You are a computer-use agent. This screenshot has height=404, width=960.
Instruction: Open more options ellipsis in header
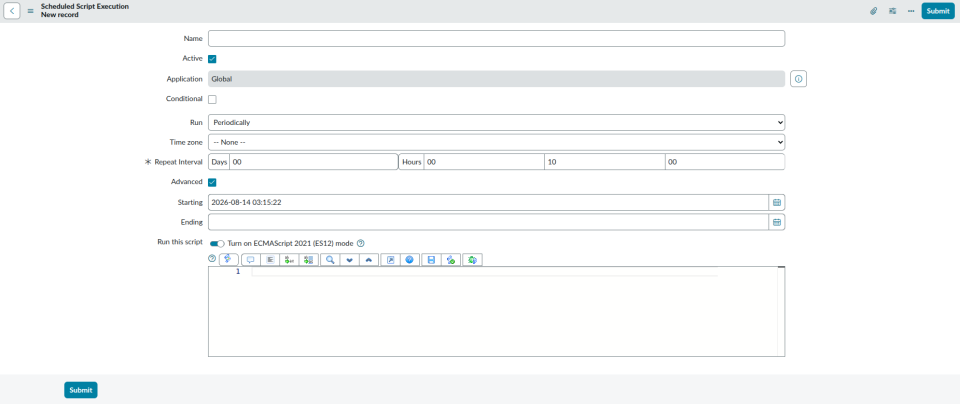click(911, 11)
